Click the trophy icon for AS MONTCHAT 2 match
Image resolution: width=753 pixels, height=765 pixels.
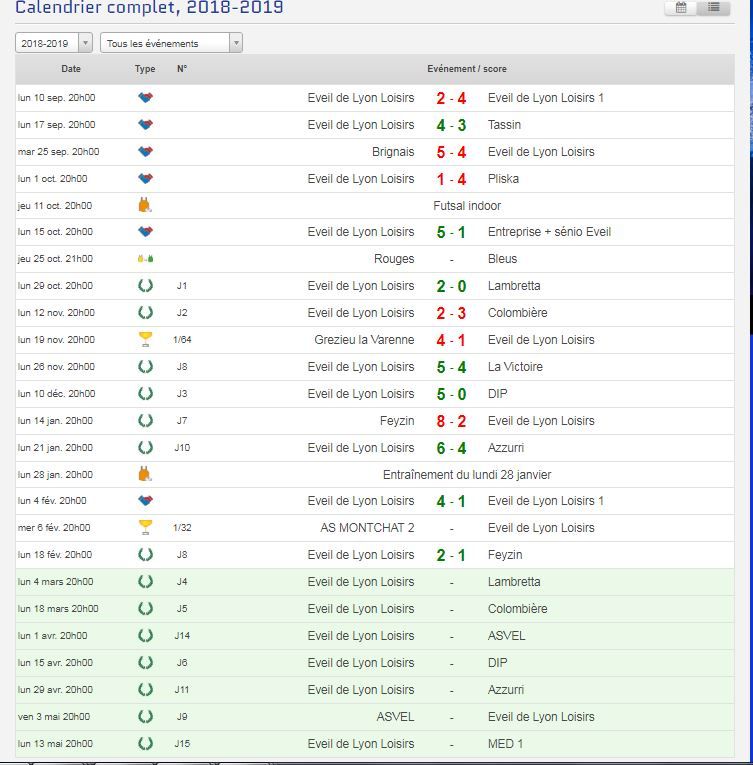(145, 528)
